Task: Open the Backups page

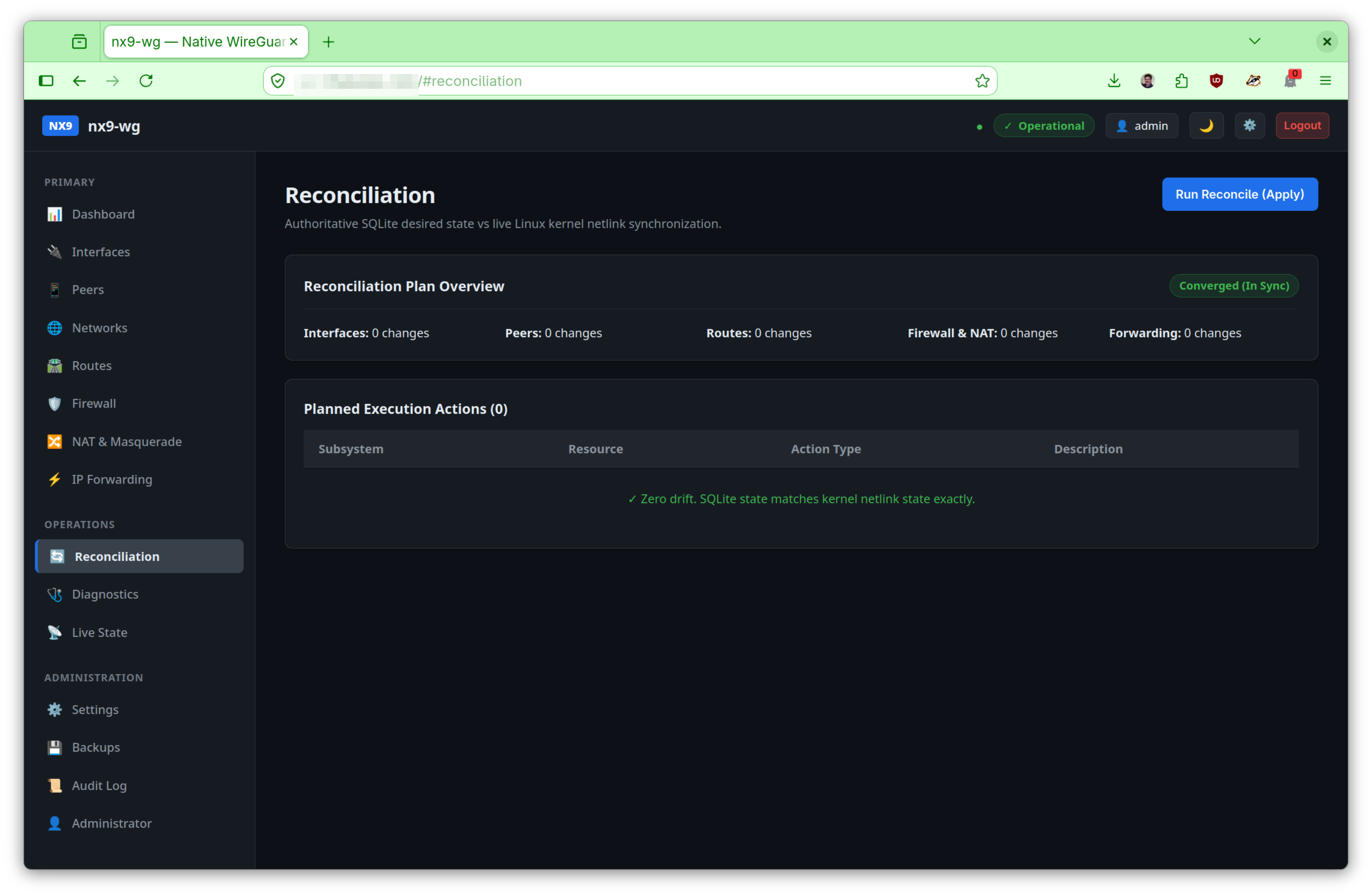Action: coord(139,747)
